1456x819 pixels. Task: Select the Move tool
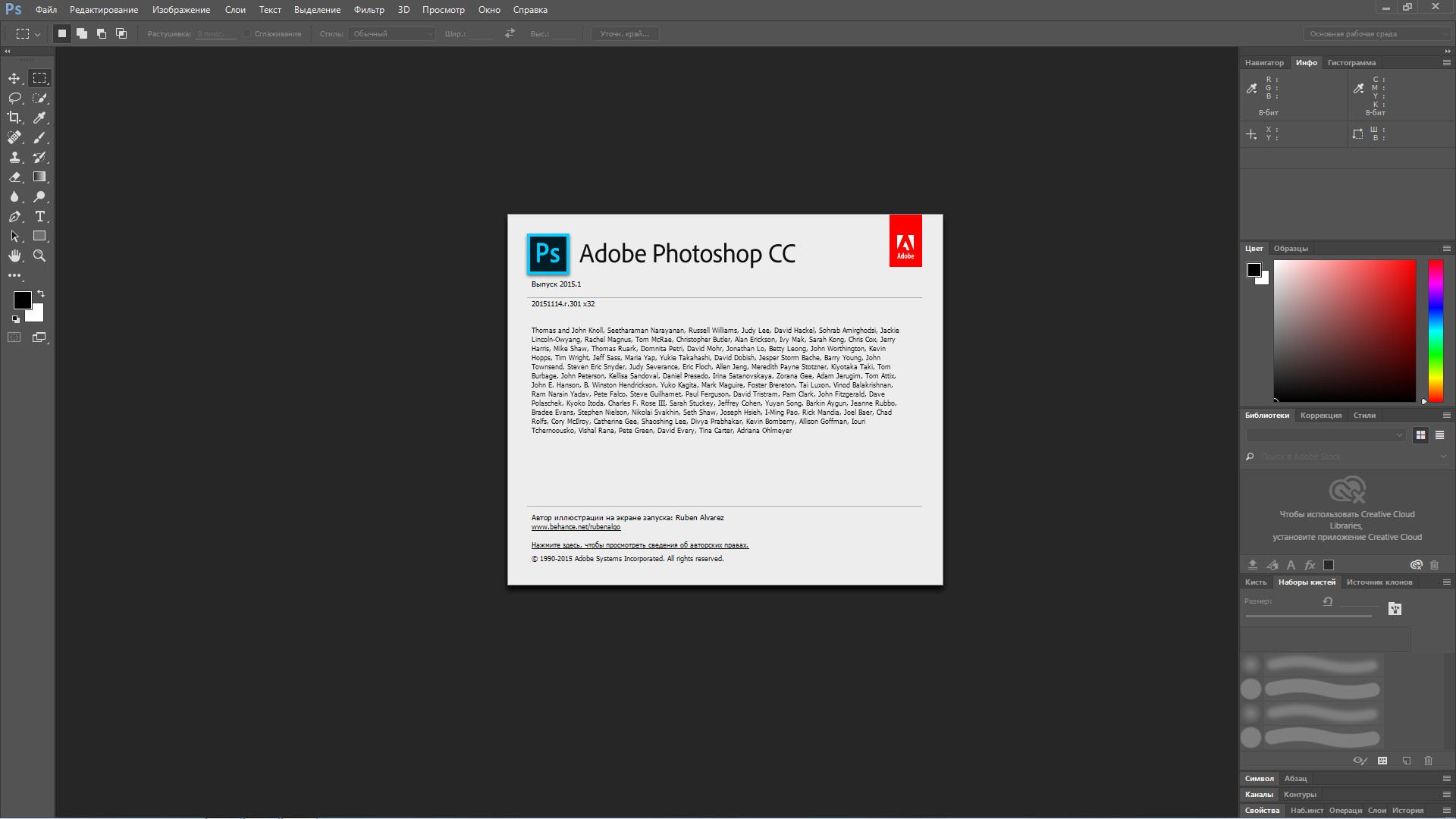pyautogui.click(x=14, y=78)
